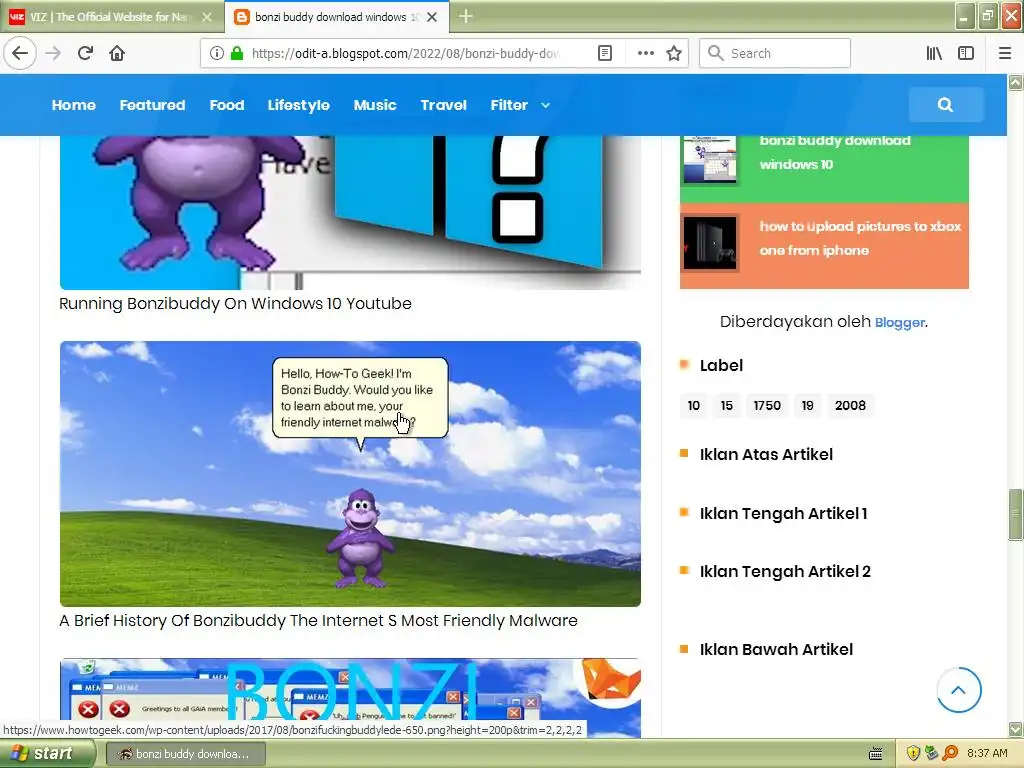Select the bonzi buddy download windows tab
The width and height of the screenshot is (1024, 768).
(336, 17)
